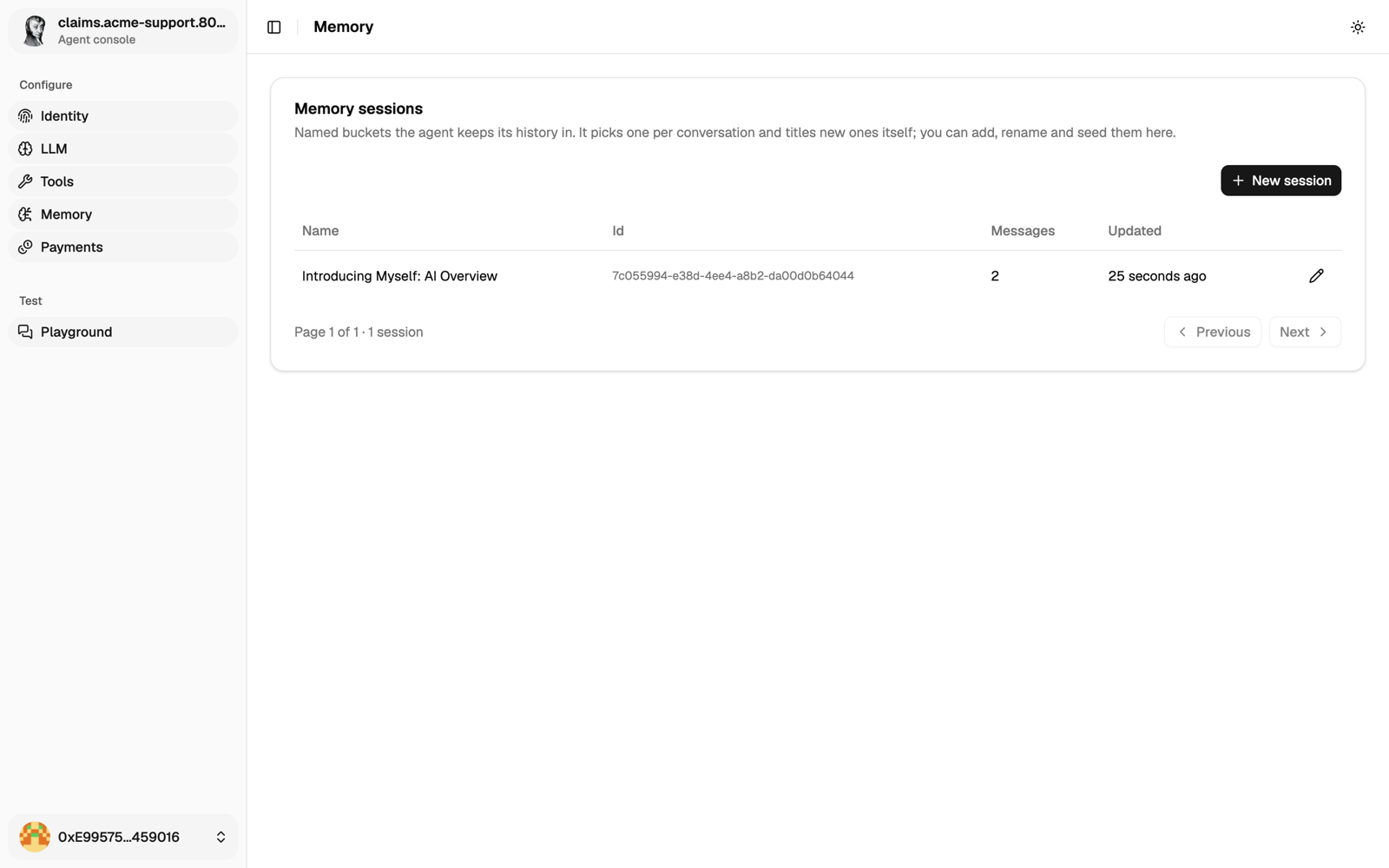Click the agent avatar in sidebar header
Screen dimensions: 1389x868
click(x=35, y=30)
